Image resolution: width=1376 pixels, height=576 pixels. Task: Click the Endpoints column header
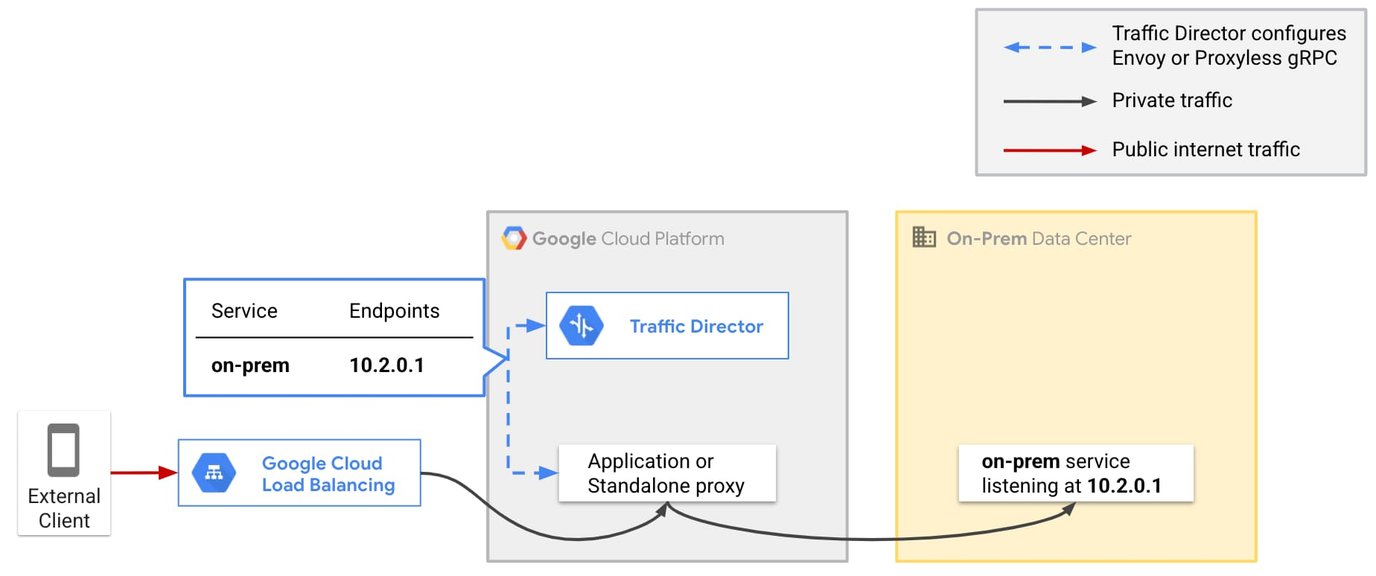coord(394,311)
